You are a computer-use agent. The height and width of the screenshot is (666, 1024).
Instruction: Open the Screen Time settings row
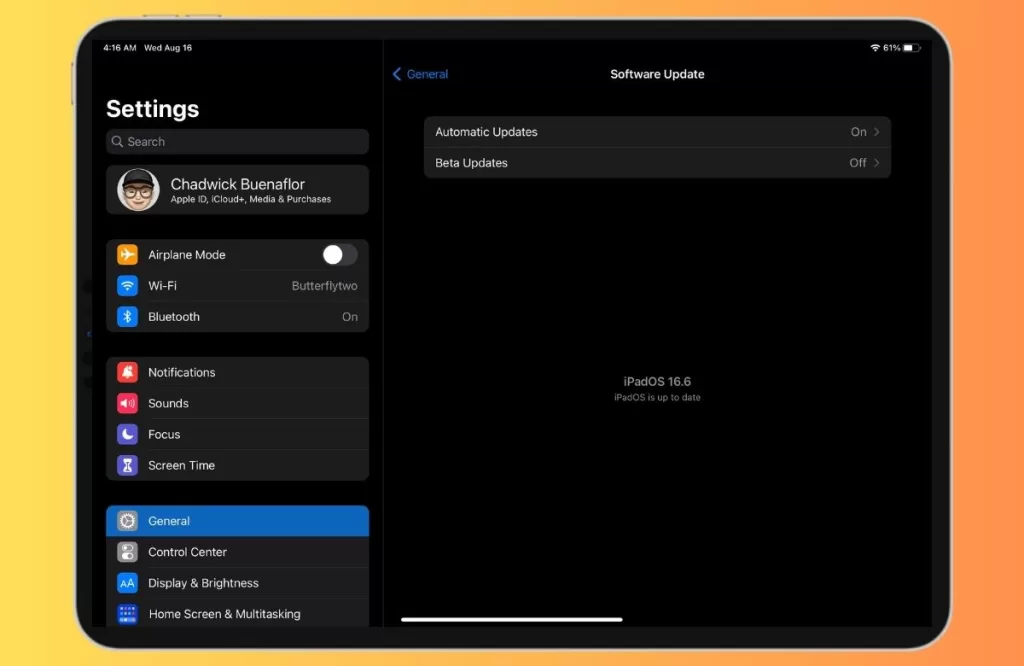point(238,466)
